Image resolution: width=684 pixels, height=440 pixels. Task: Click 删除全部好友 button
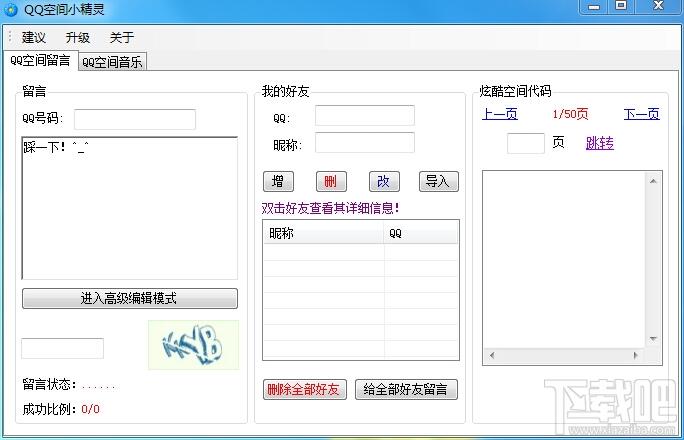[x=304, y=389]
